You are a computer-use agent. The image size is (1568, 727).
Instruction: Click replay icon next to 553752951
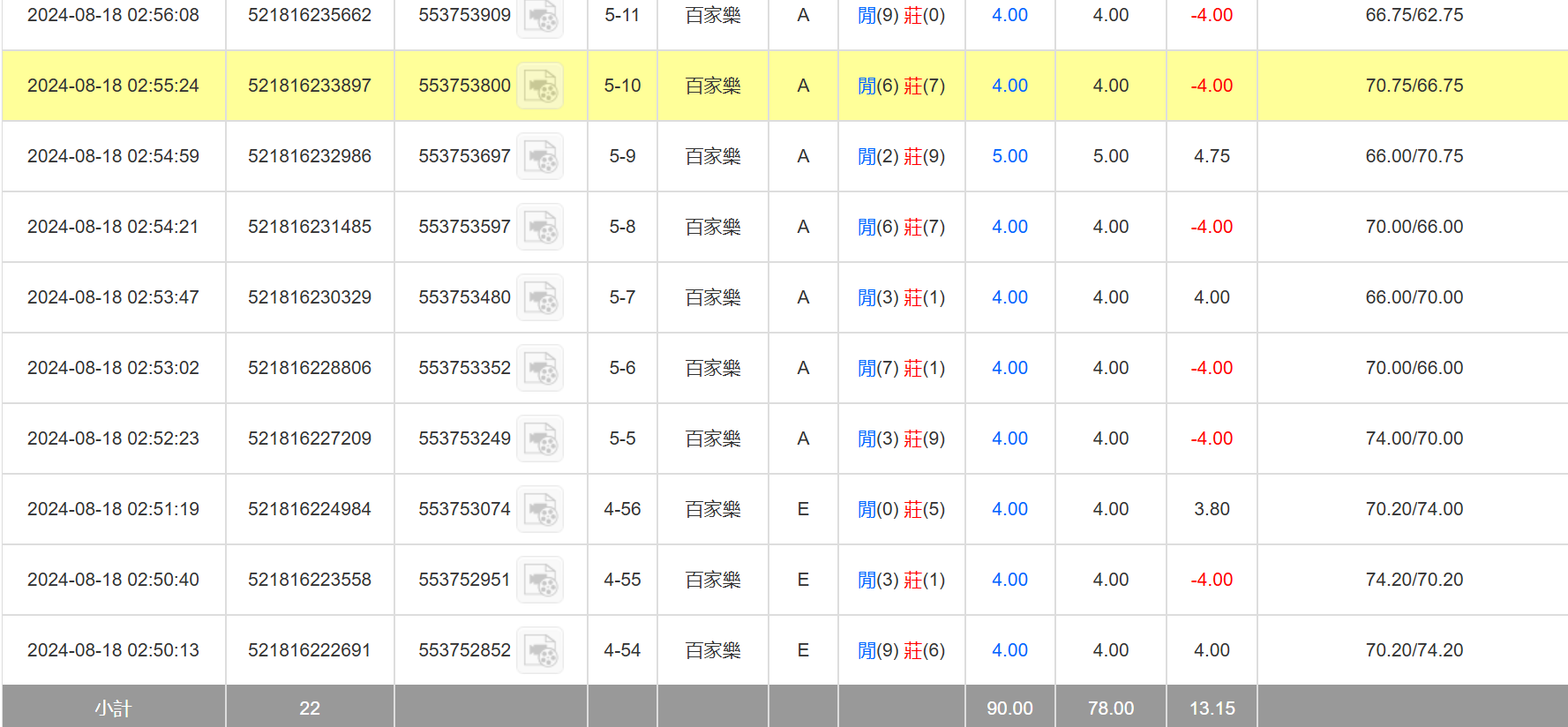tap(540, 581)
